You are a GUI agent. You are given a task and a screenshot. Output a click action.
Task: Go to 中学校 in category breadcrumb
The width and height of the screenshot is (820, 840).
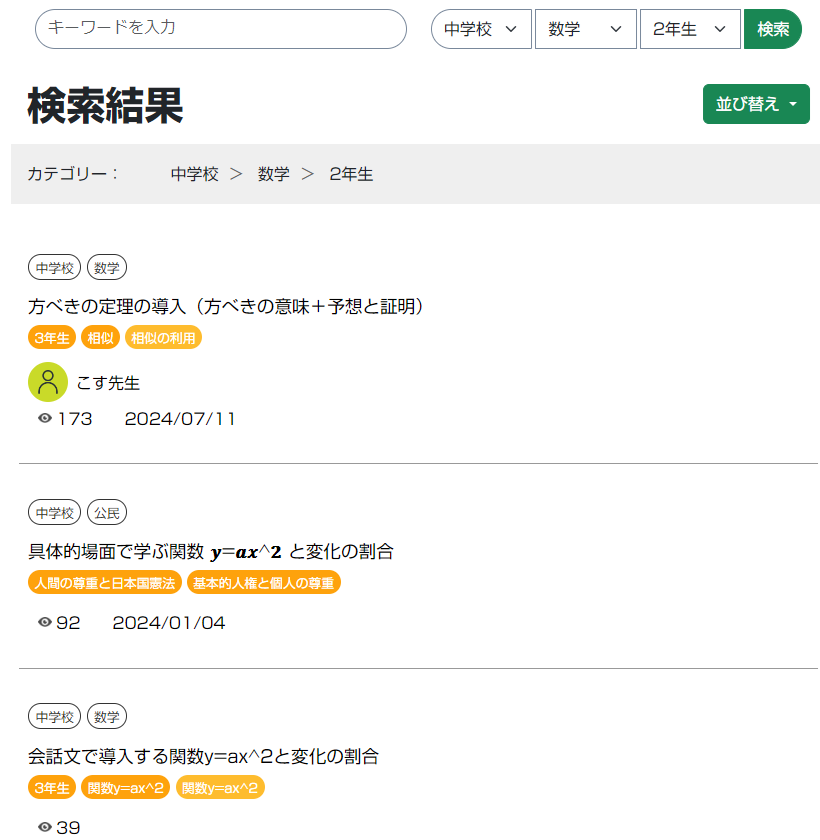coord(194,174)
